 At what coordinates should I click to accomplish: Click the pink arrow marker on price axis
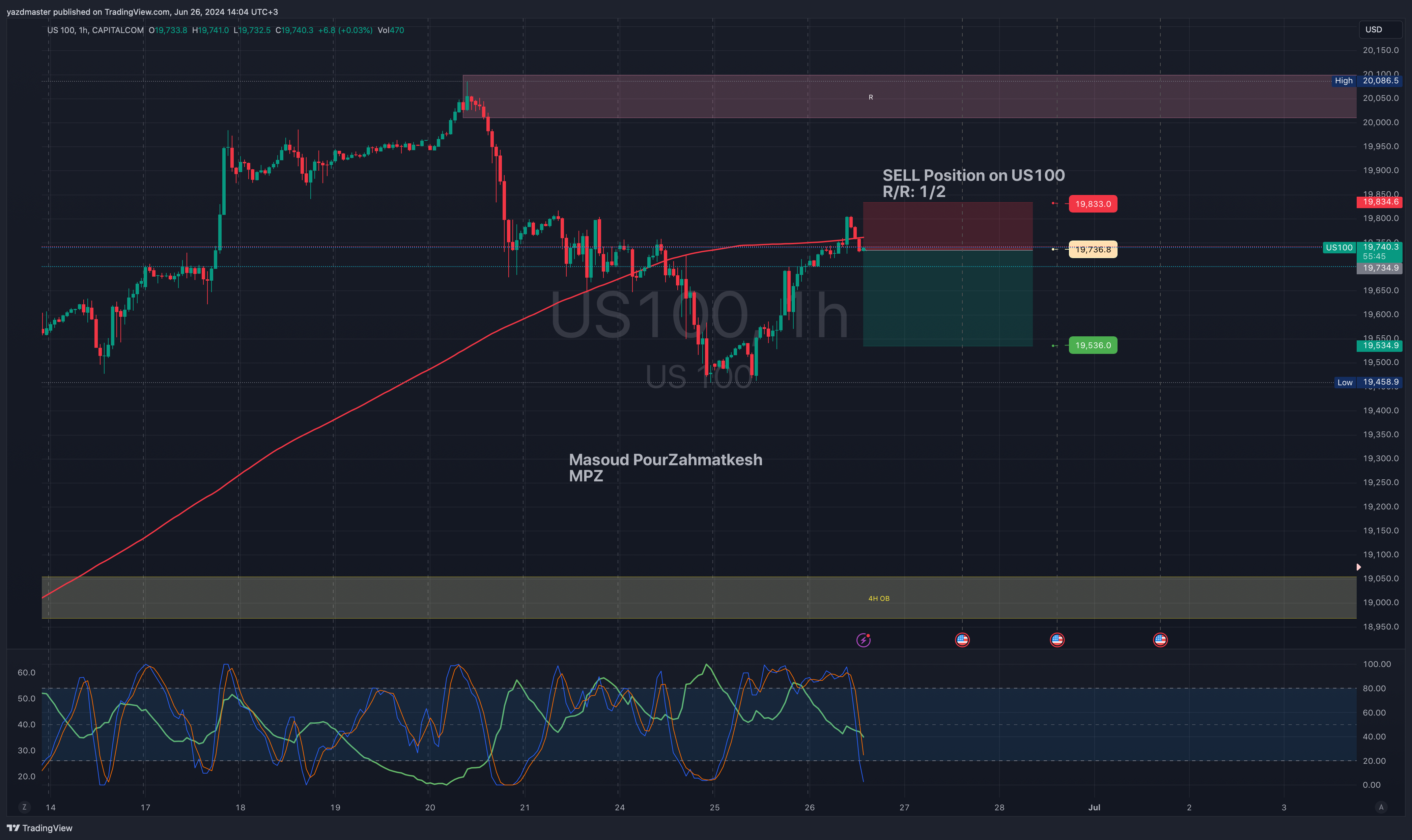click(1358, 567)
